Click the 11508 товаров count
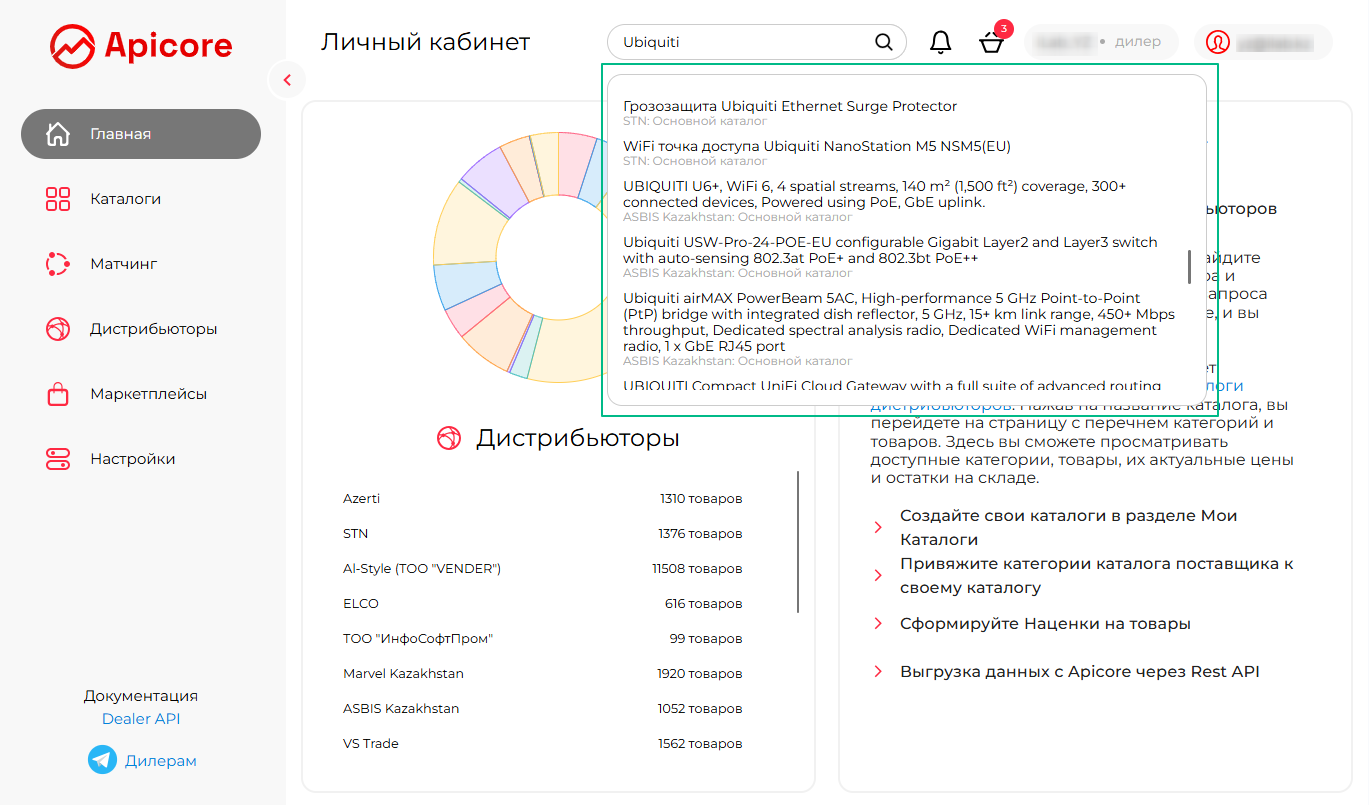The height and width of the screenshot is (805, 1369). point(697,569)
